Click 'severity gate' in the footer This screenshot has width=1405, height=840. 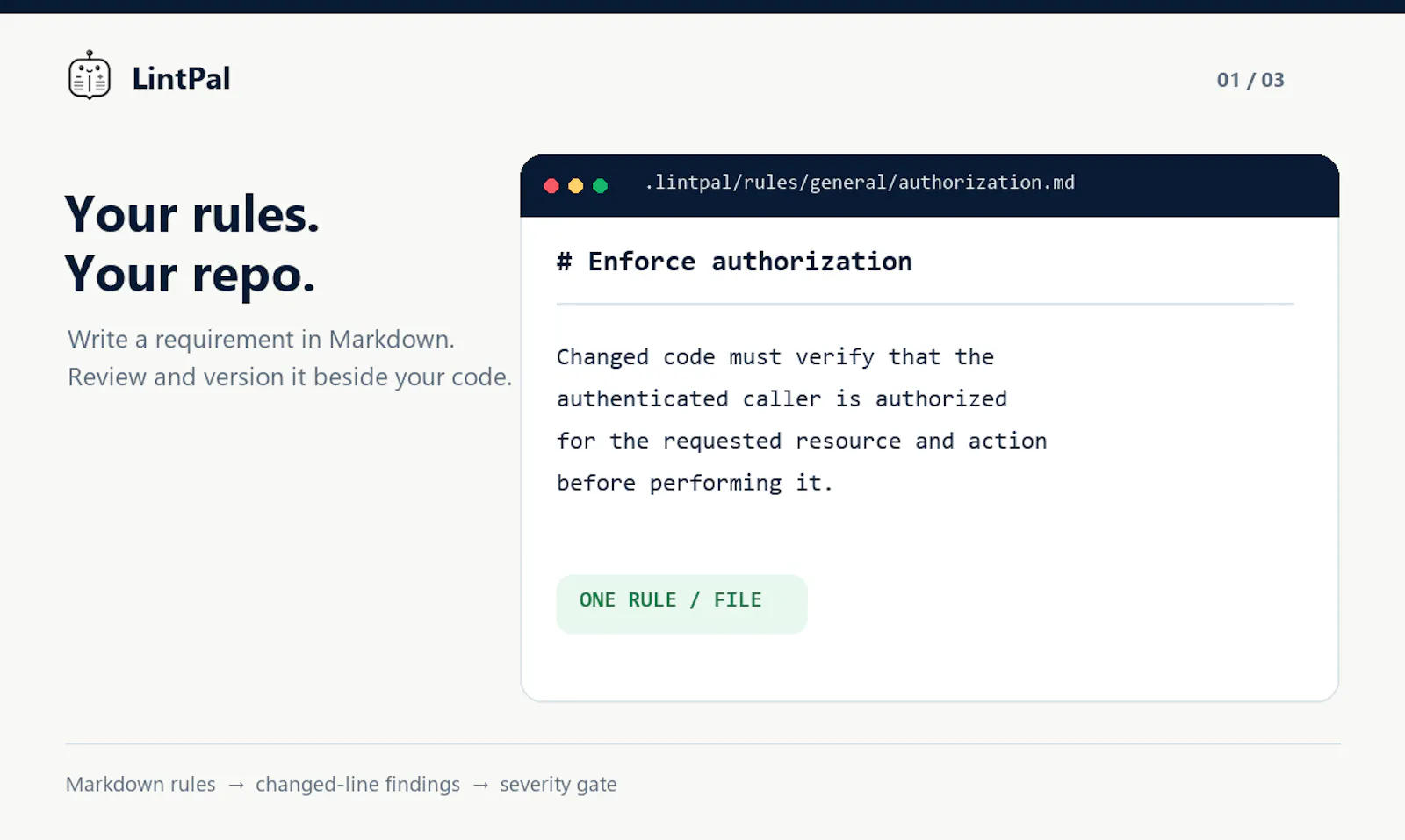558,784
